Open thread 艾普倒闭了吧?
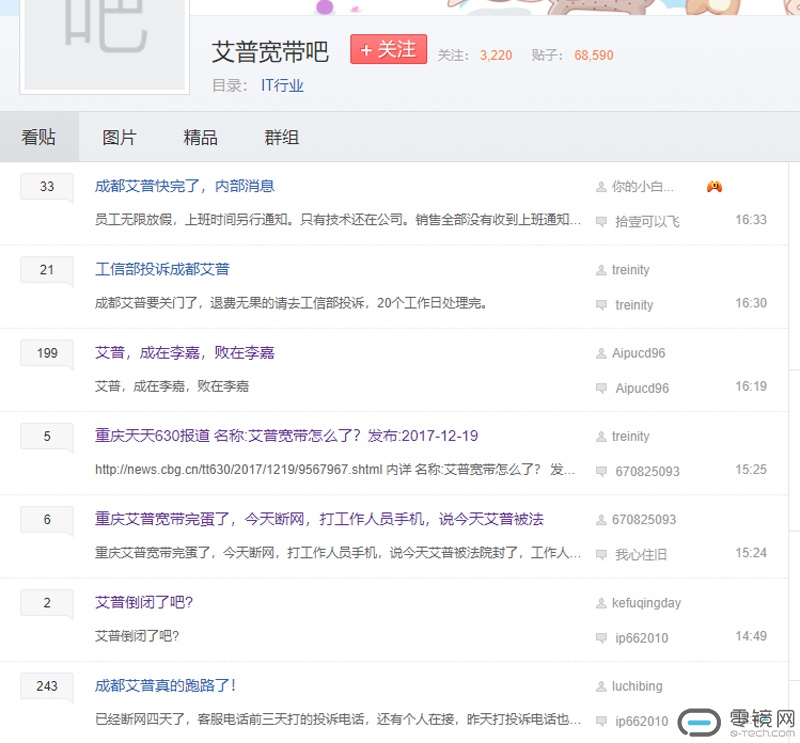800x743 pixels. tap(144, 602)
